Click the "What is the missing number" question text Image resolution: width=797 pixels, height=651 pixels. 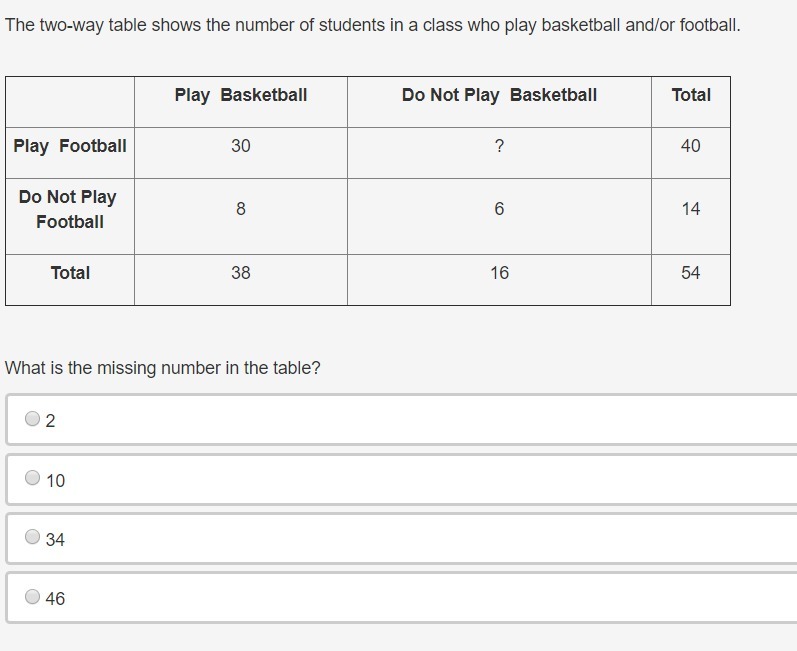point(163,368)
